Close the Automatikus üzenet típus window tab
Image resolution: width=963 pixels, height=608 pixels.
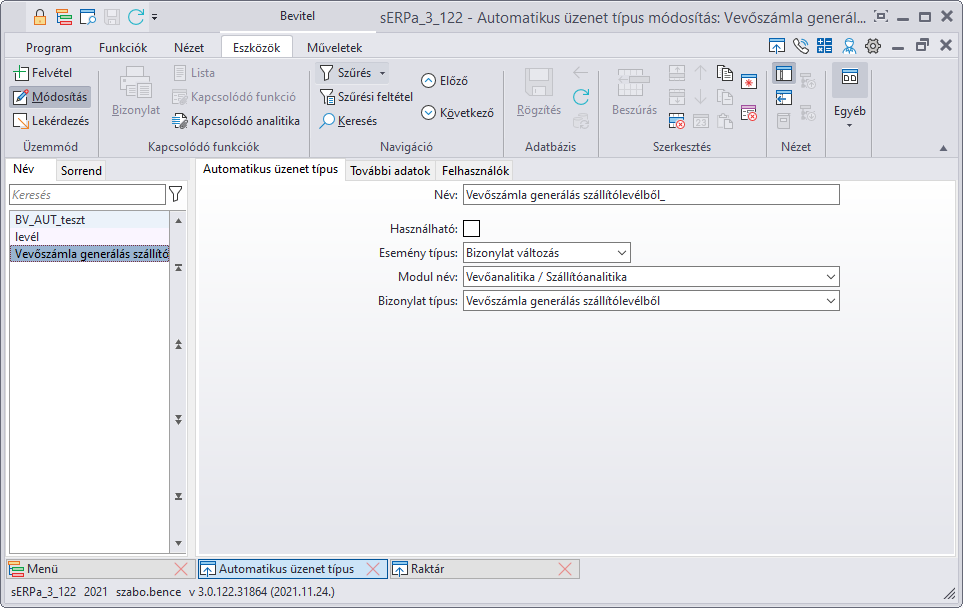(x=373, y=569)
